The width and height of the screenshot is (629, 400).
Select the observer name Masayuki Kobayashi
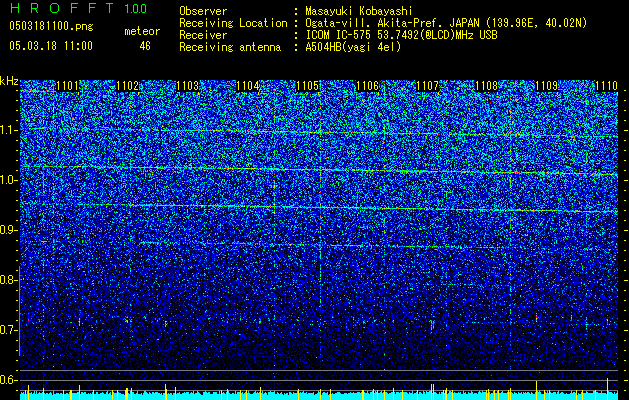coord(358,11)
